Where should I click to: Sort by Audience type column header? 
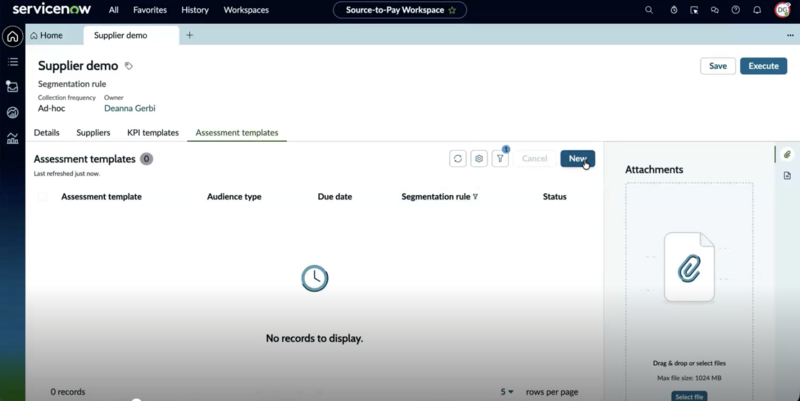click(x=234, y=196)
